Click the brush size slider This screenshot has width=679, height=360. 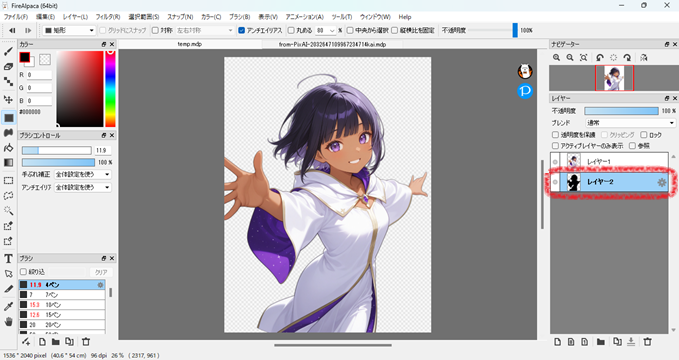pos(57,150)
